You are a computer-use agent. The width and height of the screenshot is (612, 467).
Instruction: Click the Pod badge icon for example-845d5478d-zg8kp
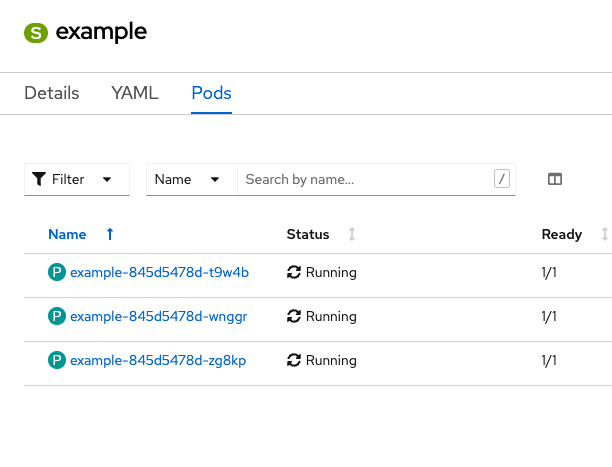[57, 360]
